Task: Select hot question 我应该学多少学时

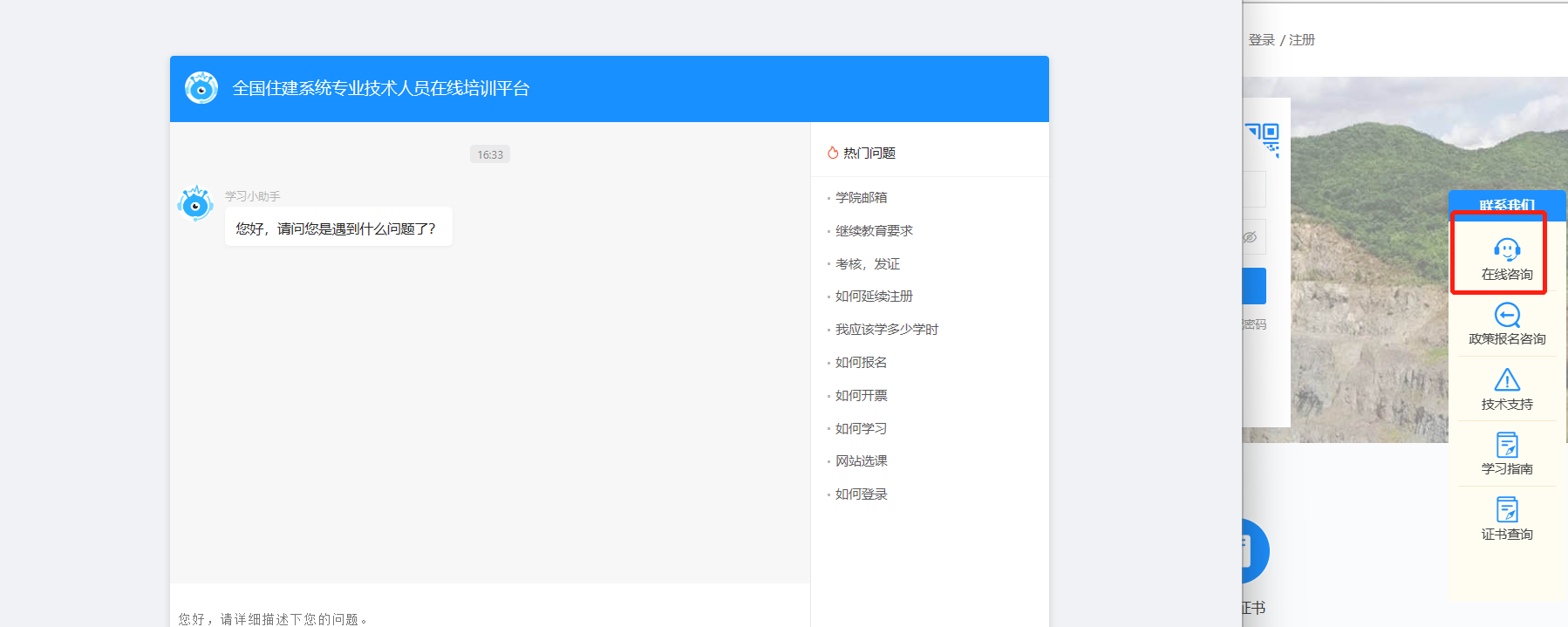Action: pyautogui.click(x=887, y=330)
